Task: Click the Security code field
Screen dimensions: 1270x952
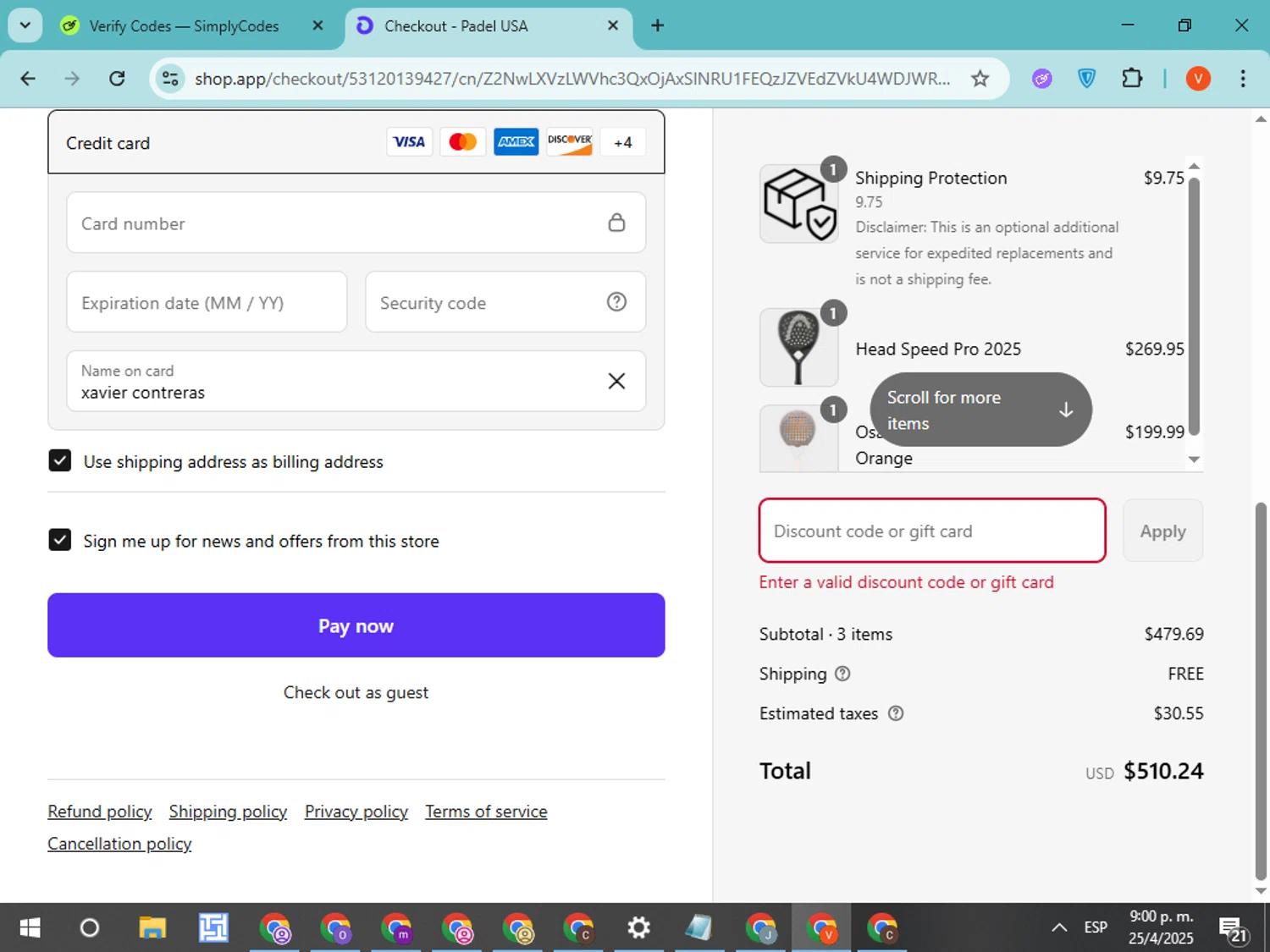Action: [505, 302]
